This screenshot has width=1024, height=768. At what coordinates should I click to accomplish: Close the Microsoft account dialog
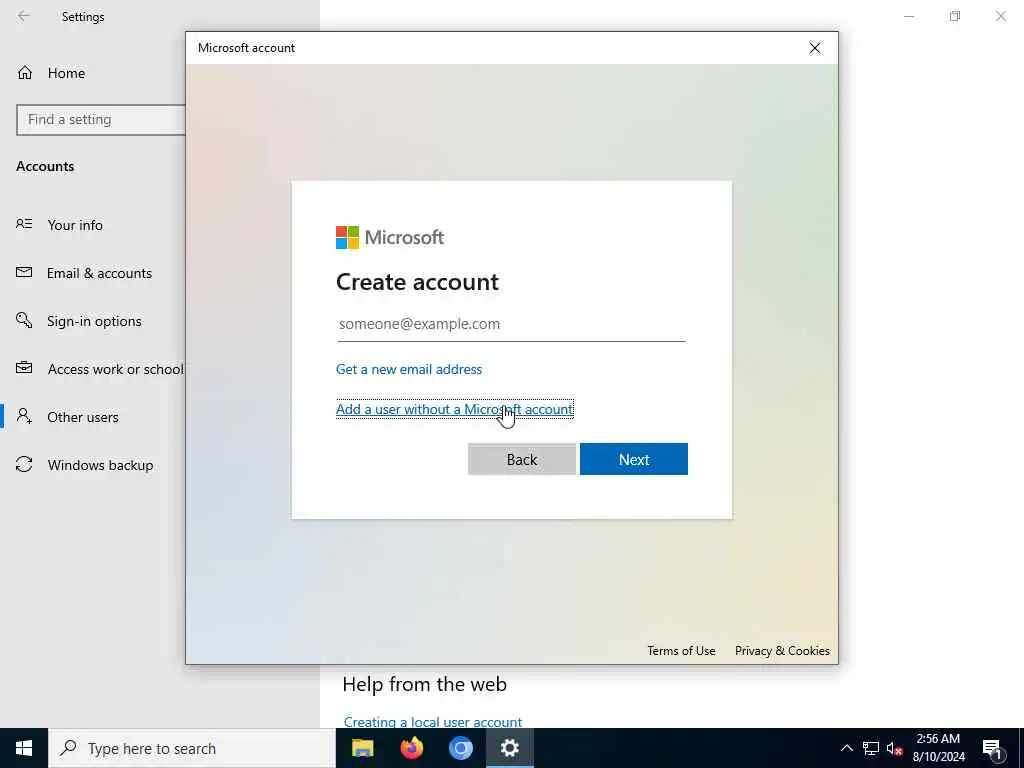pyautogui.click(x=814, y=48)
